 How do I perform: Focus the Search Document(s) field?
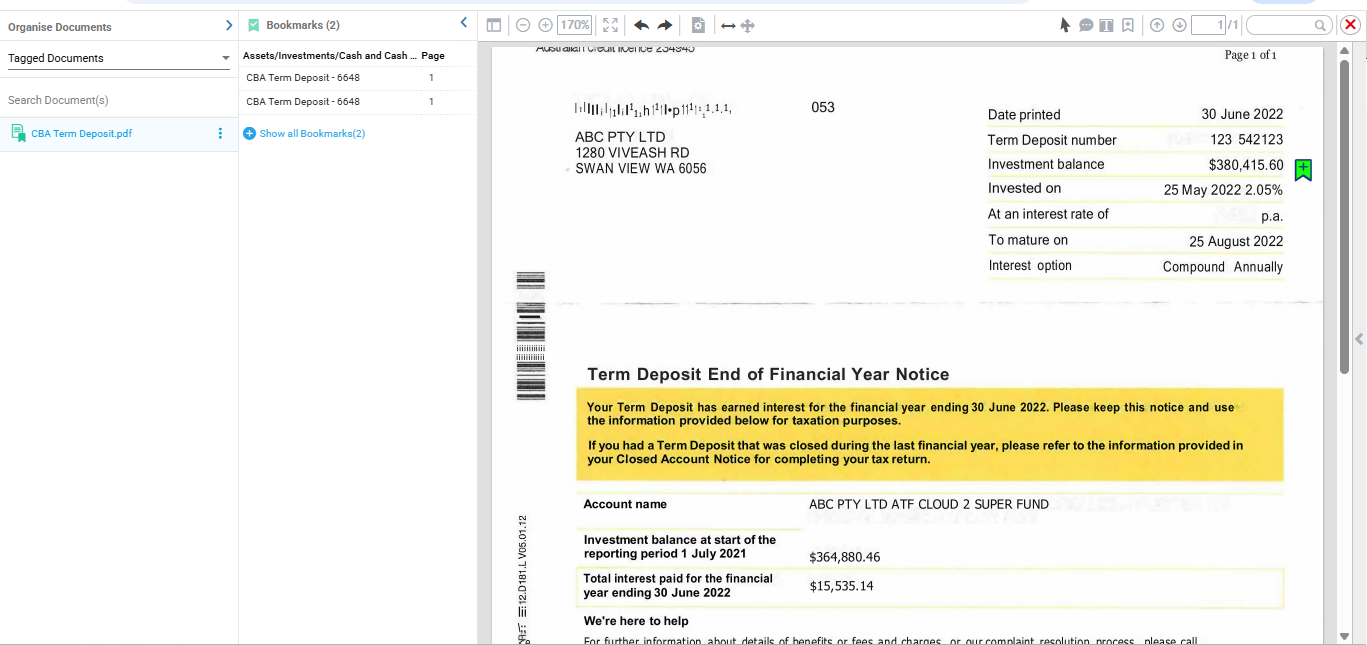coord(119,100)
